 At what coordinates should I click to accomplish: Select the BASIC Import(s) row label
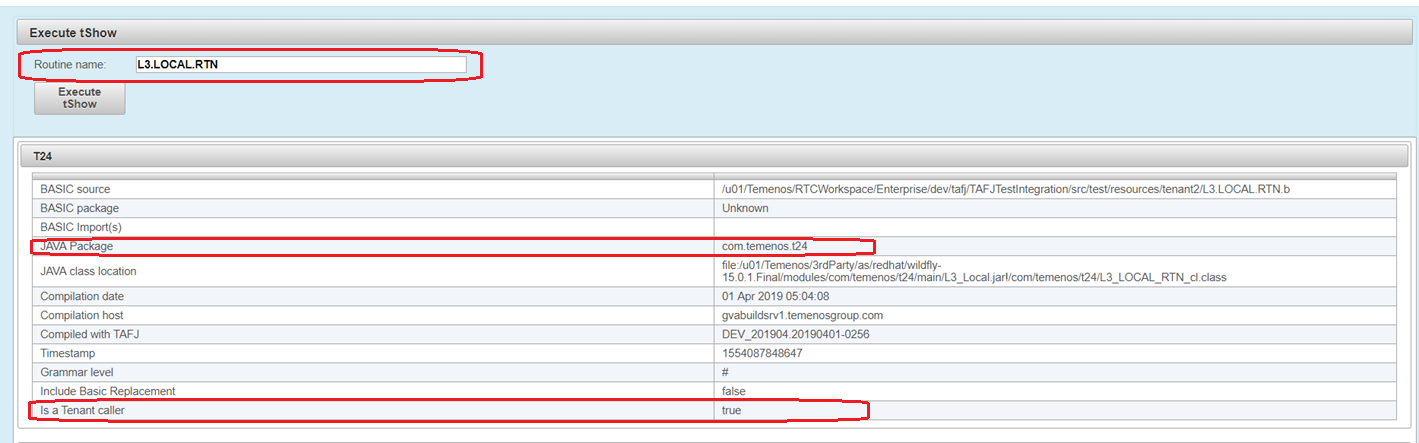coord(83,227)
